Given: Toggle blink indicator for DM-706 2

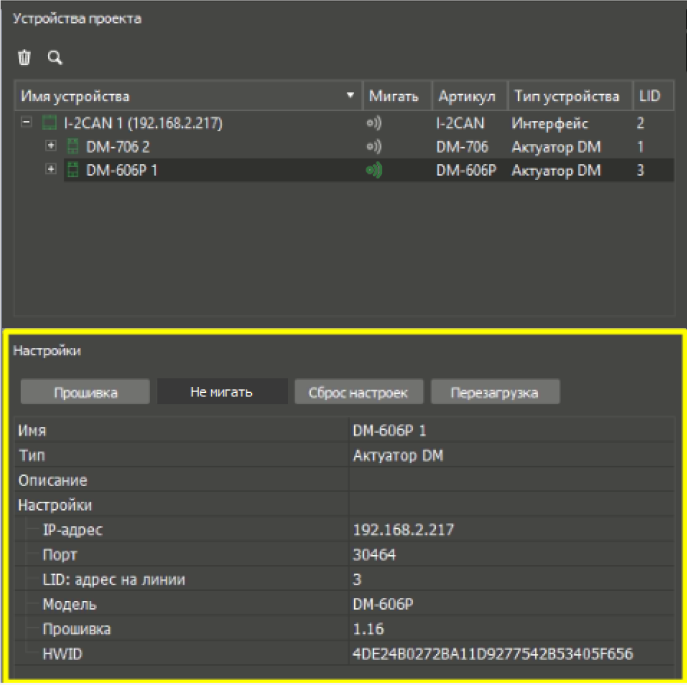Looking at the screenshot, I should (x=374, y=147).
